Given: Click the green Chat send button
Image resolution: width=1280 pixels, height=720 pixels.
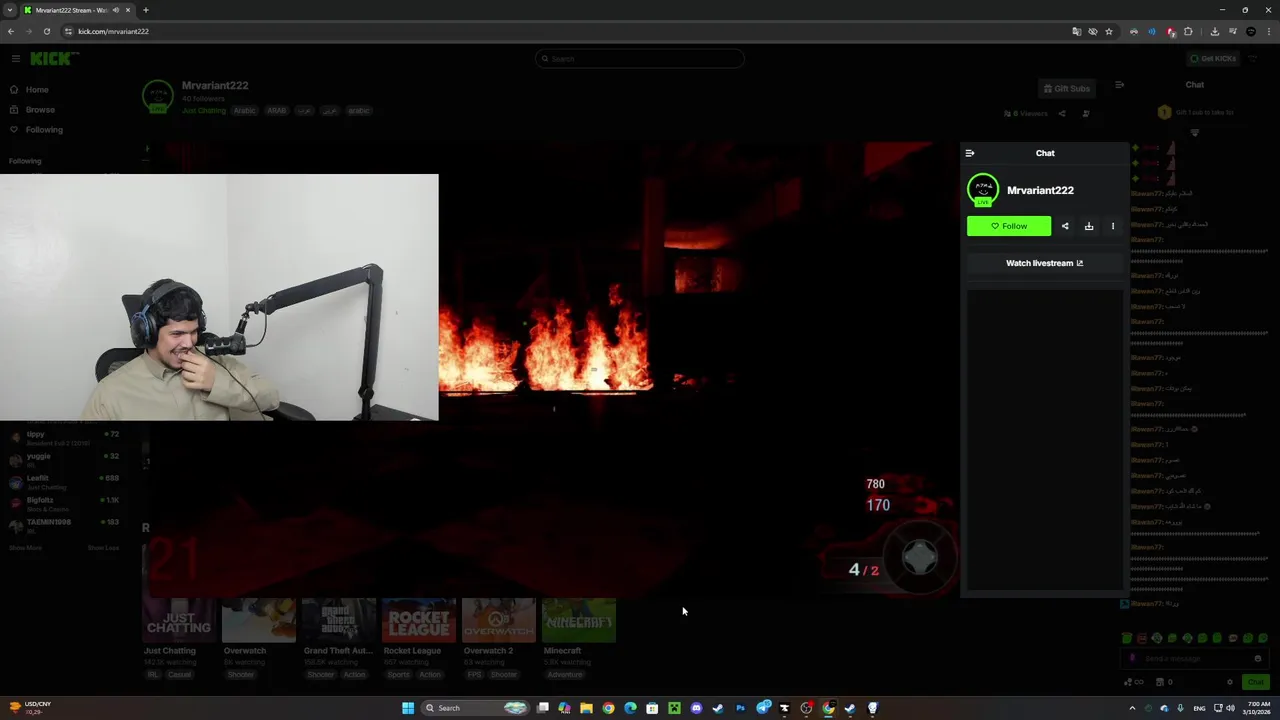Looking at the screenshot, I should (x=1255, y=682).
